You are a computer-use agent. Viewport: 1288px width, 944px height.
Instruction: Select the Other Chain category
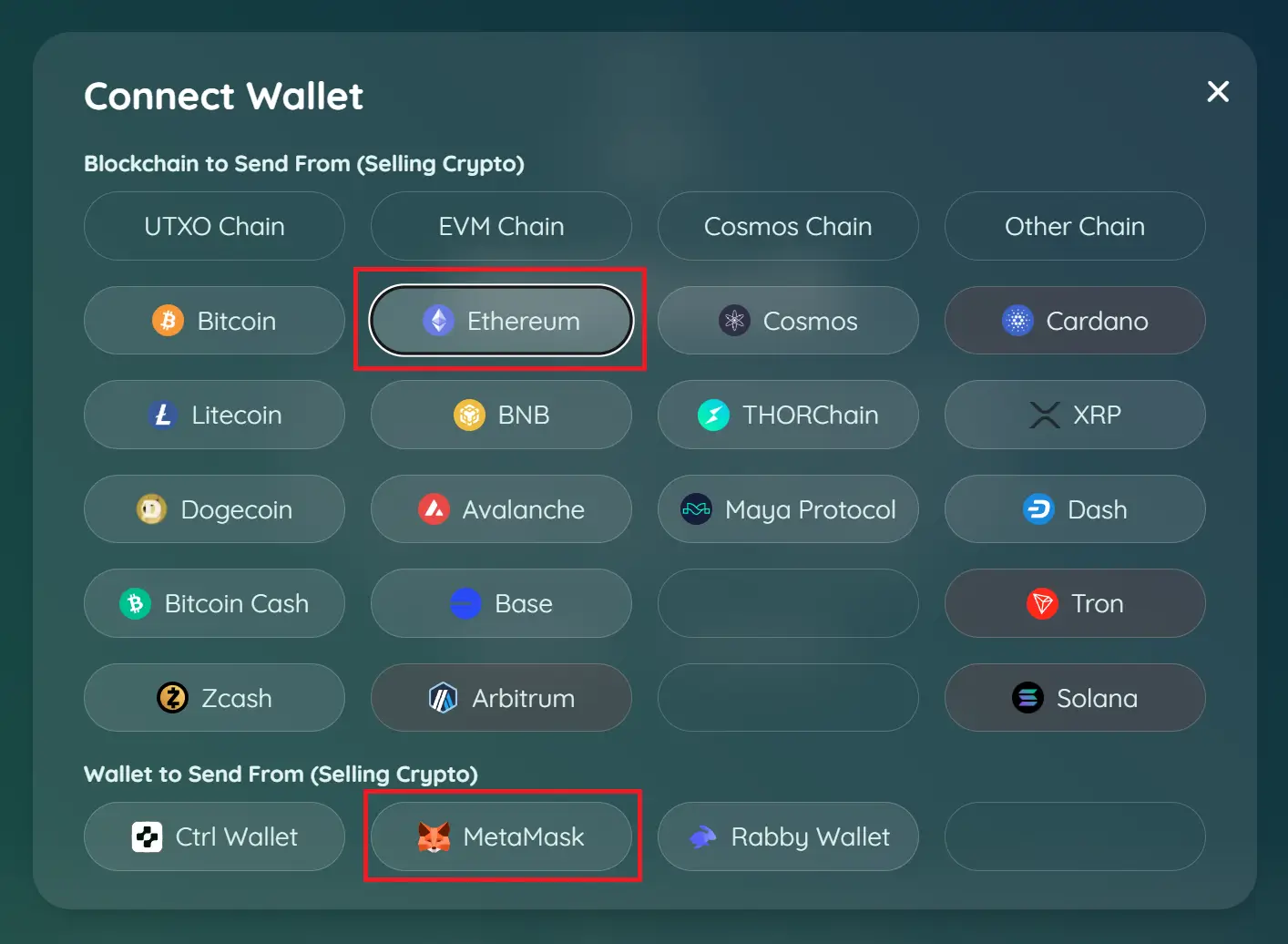pos(1075,226)
